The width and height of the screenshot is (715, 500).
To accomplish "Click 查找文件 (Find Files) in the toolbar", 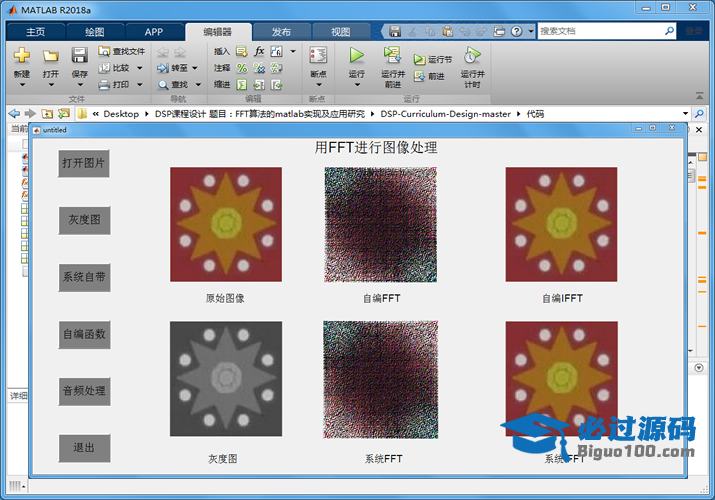I will (121, 52).
